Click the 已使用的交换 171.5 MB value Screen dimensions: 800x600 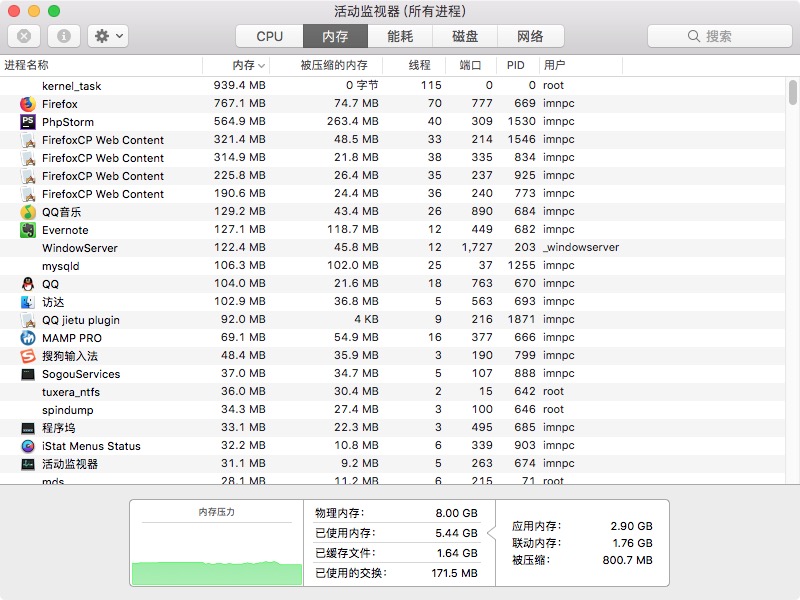[455, 573]
